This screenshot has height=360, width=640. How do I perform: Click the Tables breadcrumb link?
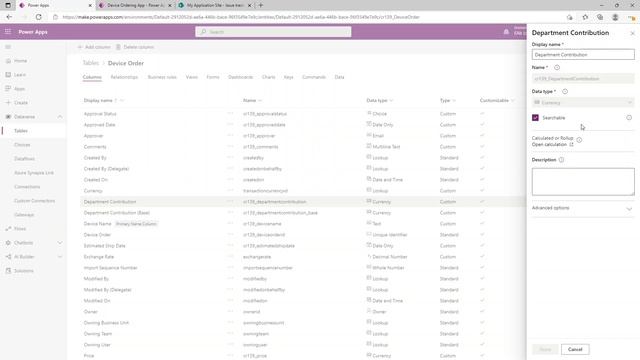coord(91,63)
